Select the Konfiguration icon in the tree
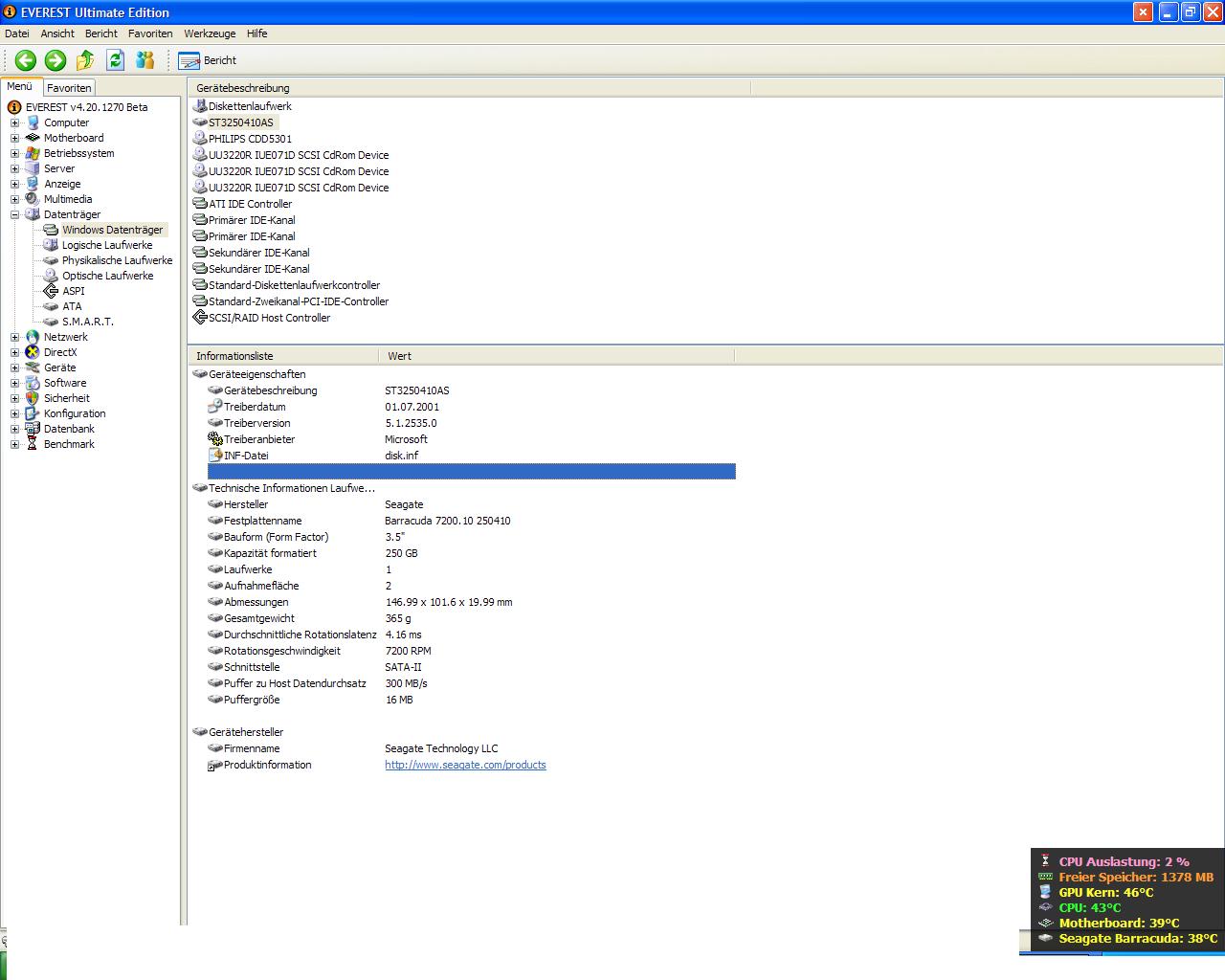This screenshot has width=1225, height=980. [33, 413]
